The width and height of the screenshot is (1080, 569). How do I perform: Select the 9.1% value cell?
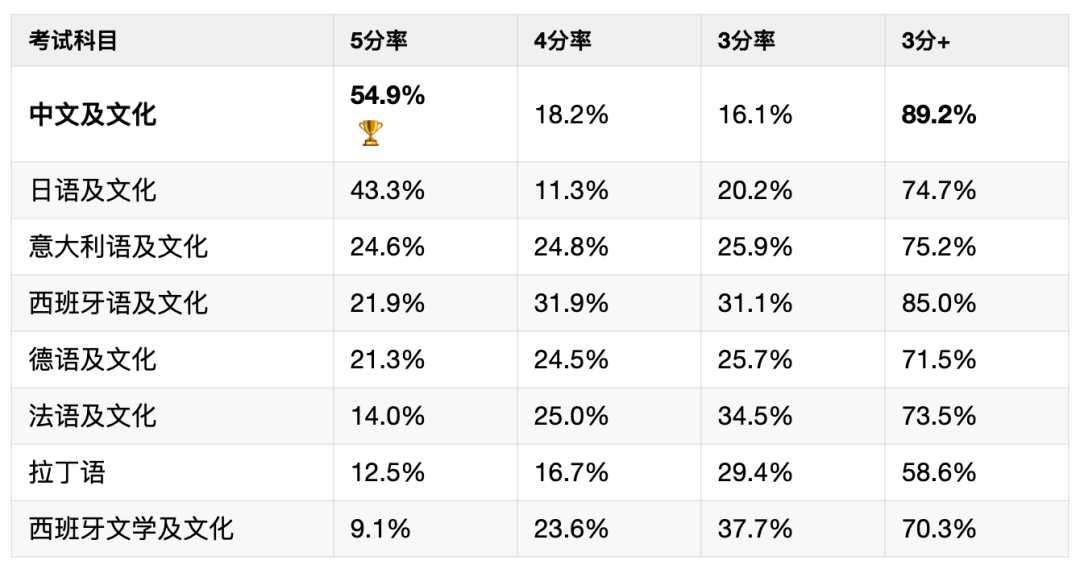380,528
